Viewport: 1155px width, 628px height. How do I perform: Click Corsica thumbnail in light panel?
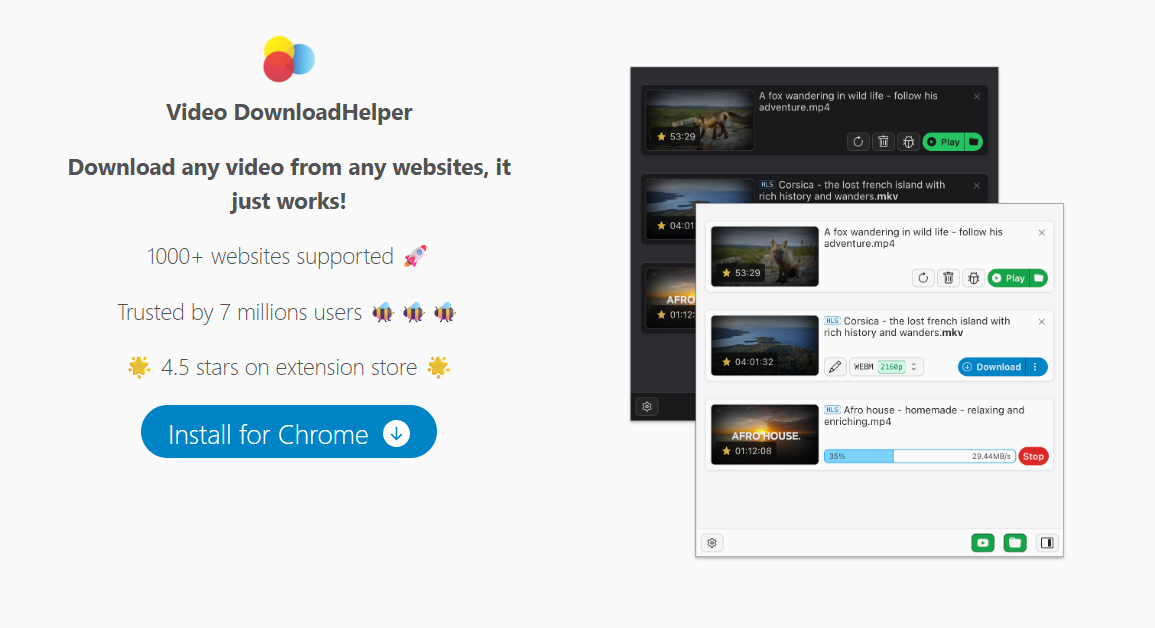[x=765, y=345]
